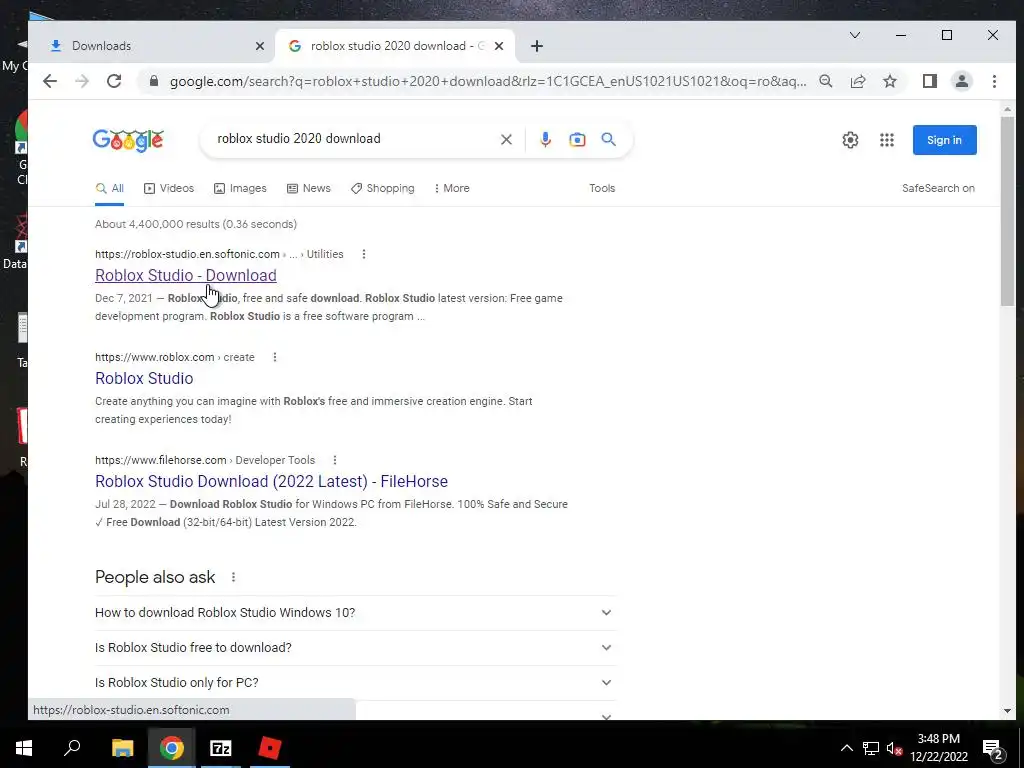Open taskbar clock showing 3:48 PM
The height and width of the screenshot is (768, 1024).
(938, 748)
